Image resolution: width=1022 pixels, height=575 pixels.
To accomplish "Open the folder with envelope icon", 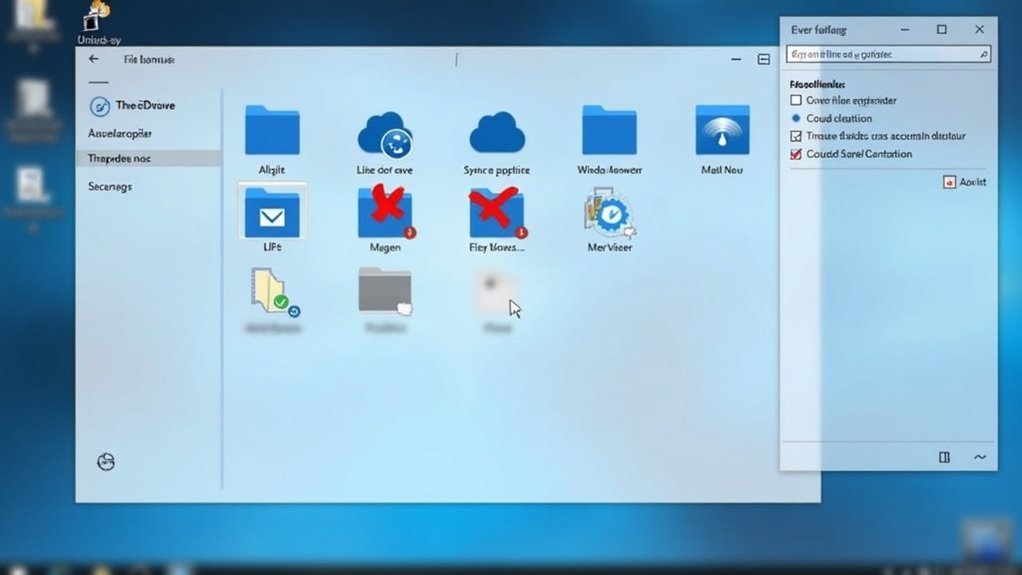I will point(272,211).
